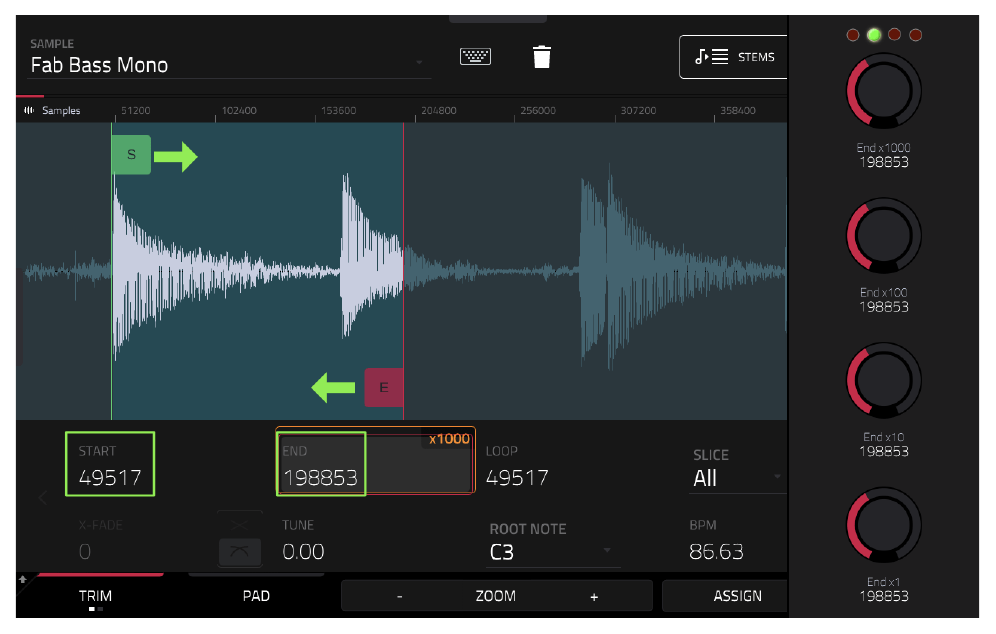Open the STEMS button
This screenshot has height=634, width=996.
click(x=734, y=57)
